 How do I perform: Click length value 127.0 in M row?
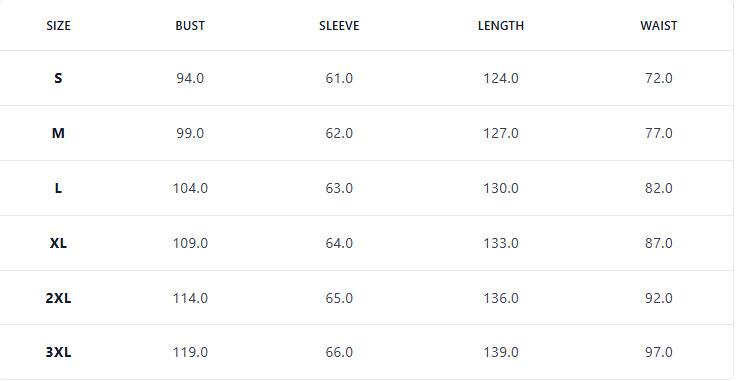[x=501, y=133]
